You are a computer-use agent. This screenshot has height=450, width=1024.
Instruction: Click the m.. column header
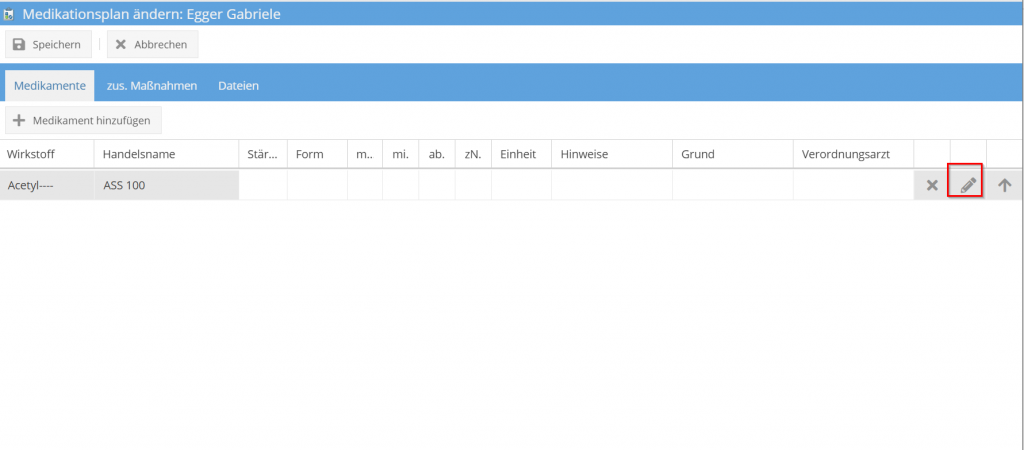[365, 154]
